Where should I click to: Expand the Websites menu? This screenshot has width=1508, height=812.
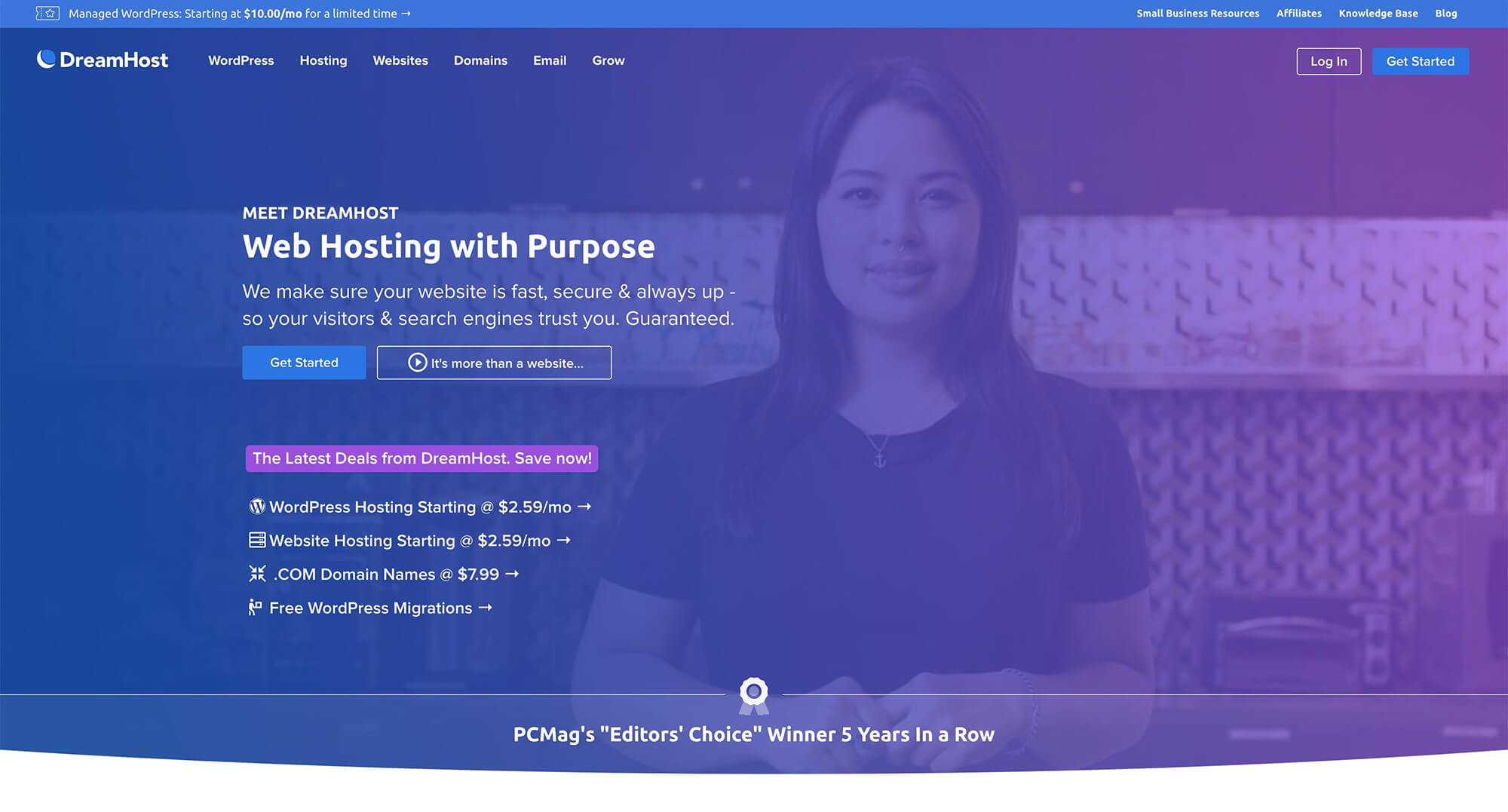(x=400, y=60)
